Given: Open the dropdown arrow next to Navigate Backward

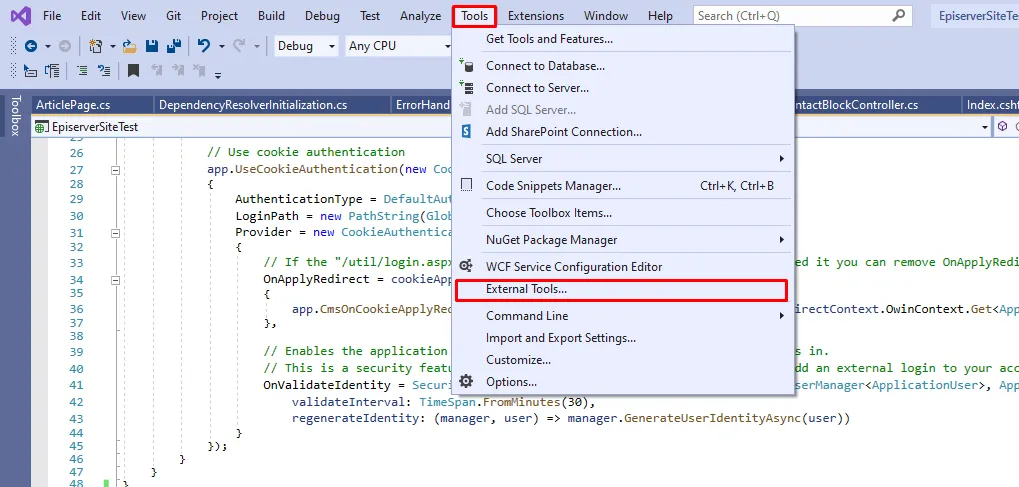Looking at the screenshot, I should [x=47, y=46].
